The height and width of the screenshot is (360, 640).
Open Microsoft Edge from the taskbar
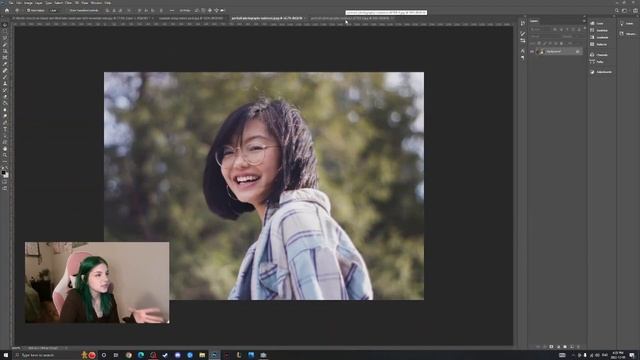[141, 355]
